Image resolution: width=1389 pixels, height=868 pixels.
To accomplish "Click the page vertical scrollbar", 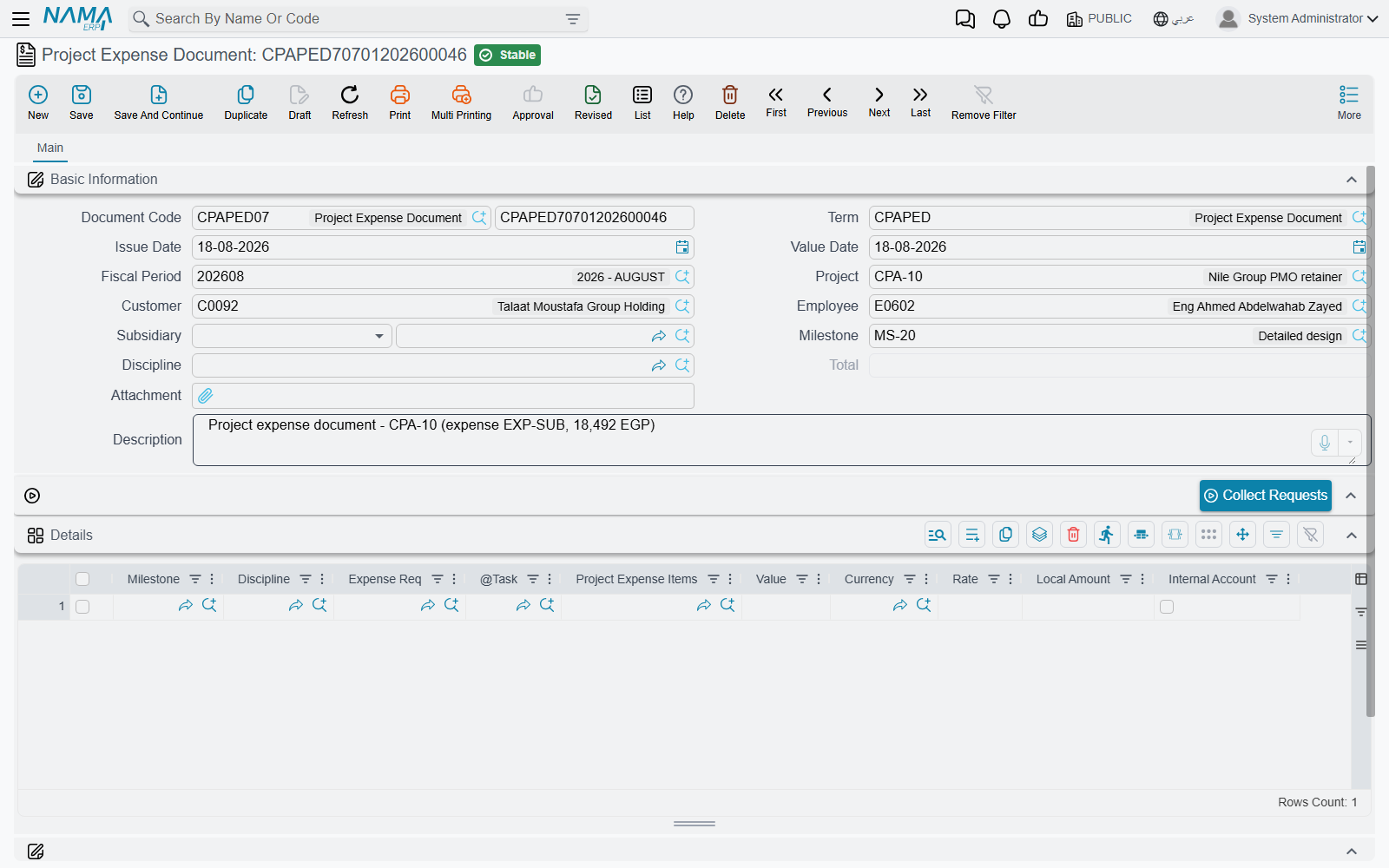I will [1370, 441].
